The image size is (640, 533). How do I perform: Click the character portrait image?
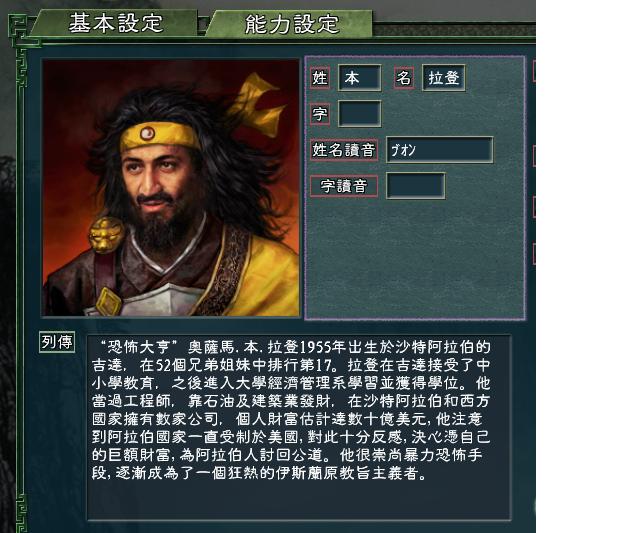(x=171, y=188)
